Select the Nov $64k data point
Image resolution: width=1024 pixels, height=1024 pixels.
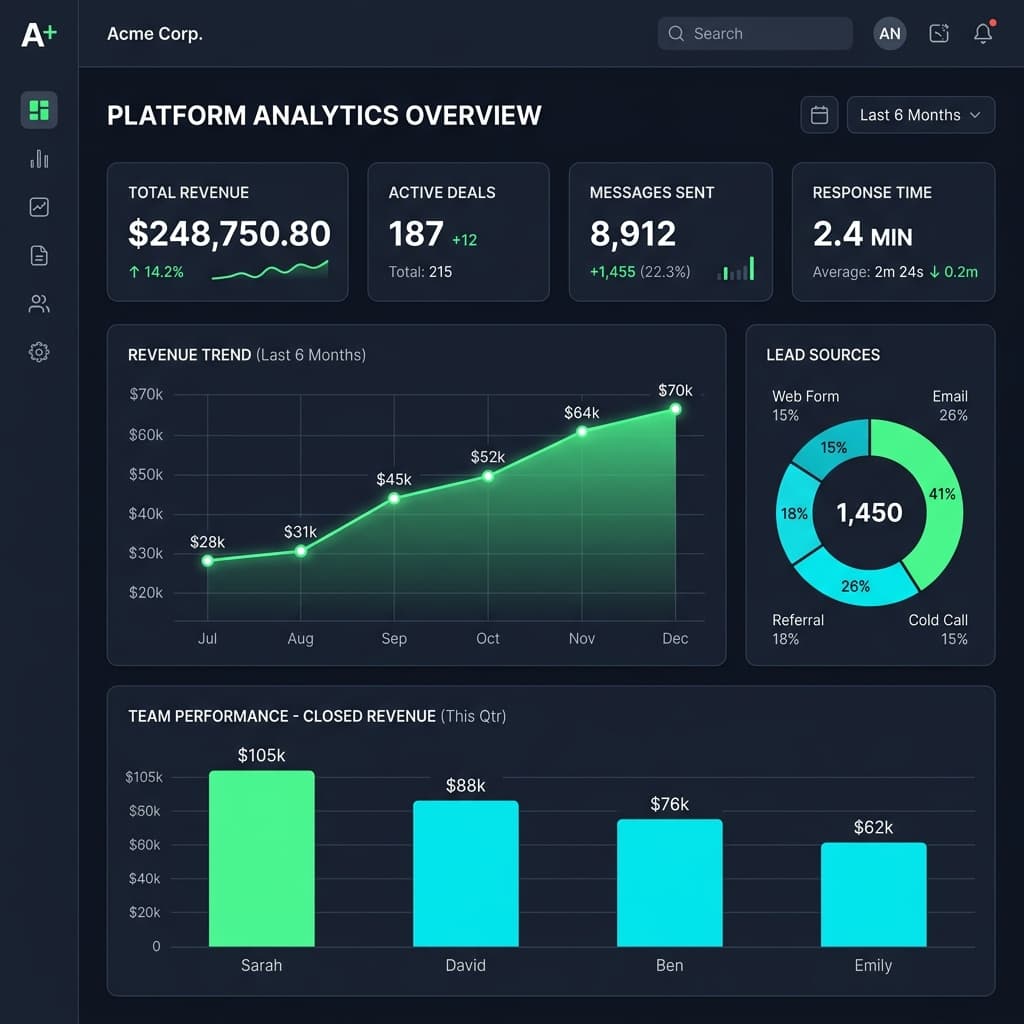[x=582, y=431]
